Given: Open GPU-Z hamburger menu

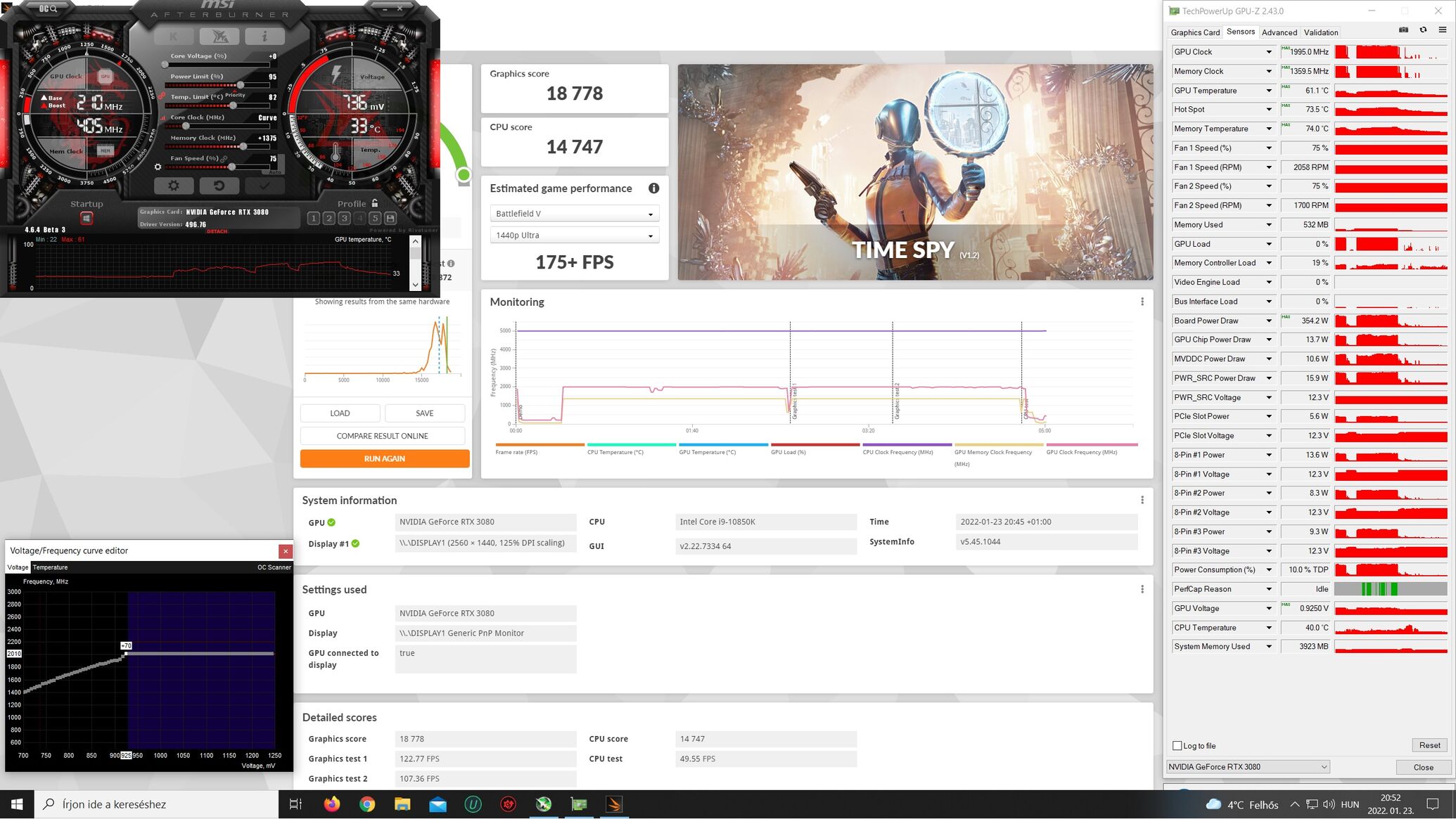Looking at the screenshot, I should pos(1443,30).
